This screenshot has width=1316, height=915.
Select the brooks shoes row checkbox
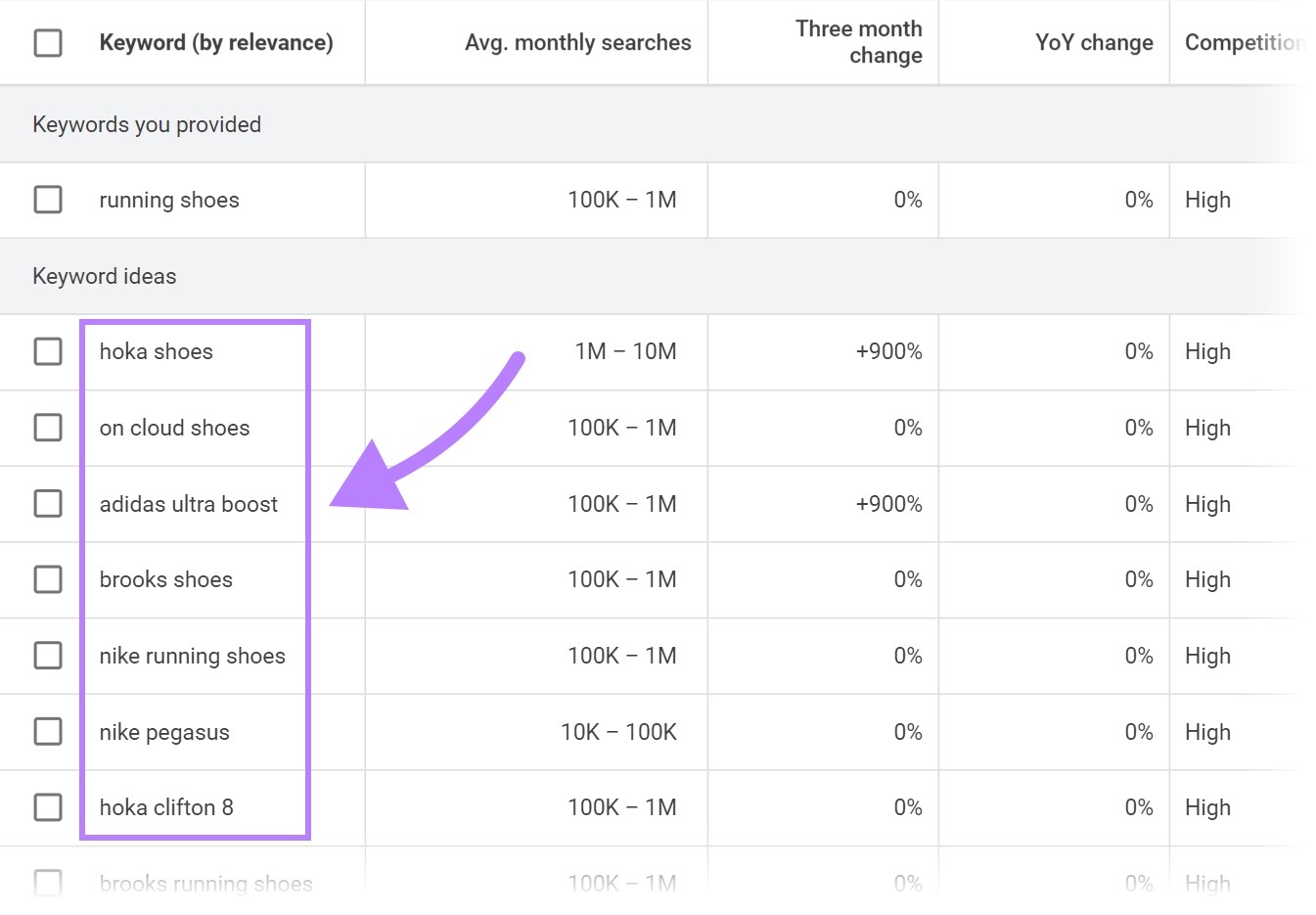point(48,579)
